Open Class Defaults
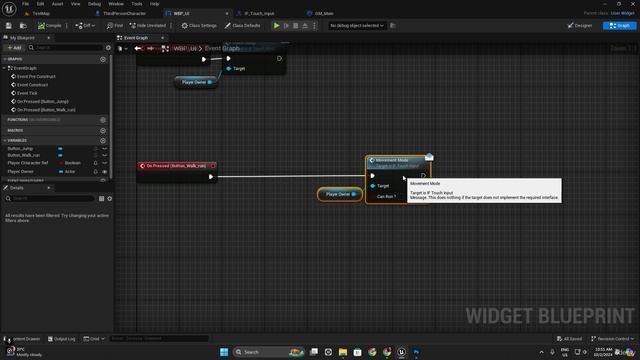The height and width of the screenshot is (360, 640). coord(242,26)
